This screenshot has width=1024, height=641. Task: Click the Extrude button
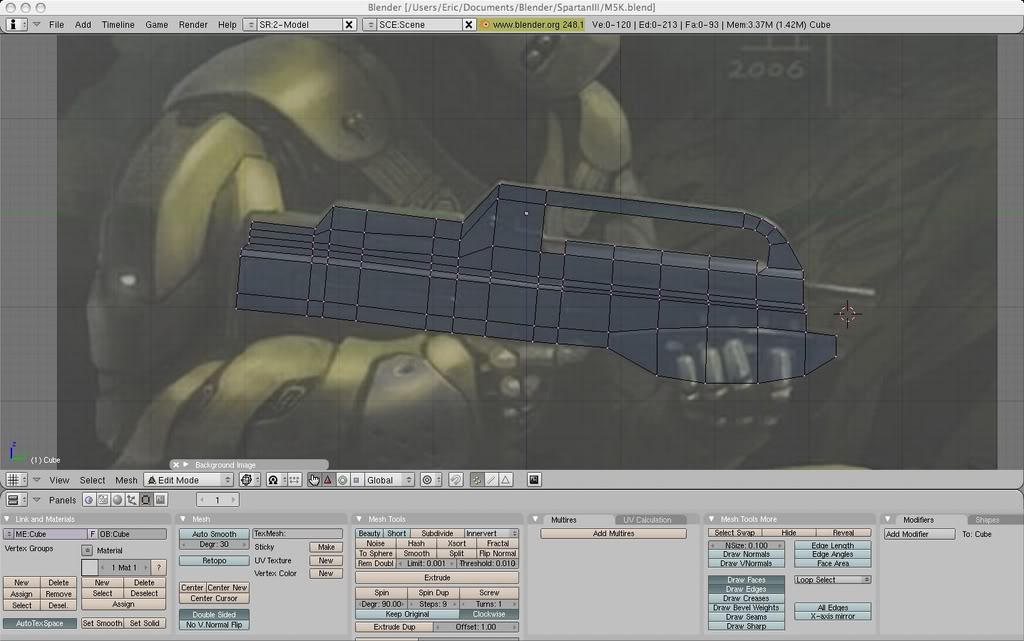point(437,578)
